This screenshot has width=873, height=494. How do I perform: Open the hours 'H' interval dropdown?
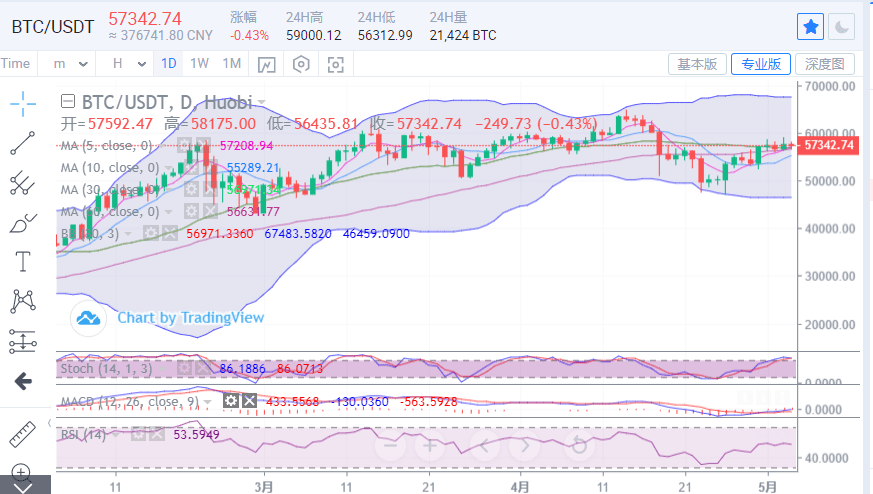(128, 64)
